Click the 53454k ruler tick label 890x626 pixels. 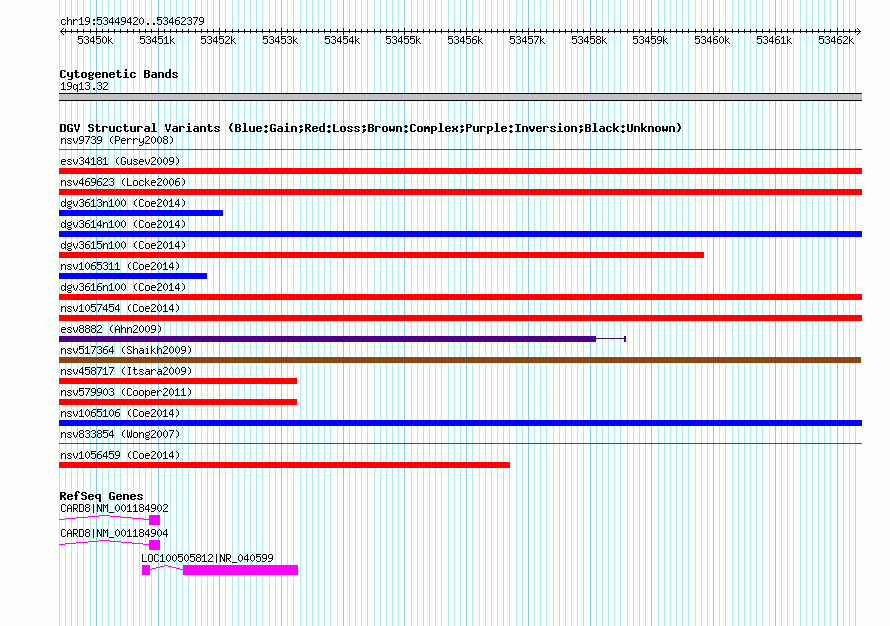[x=342, y=40]
